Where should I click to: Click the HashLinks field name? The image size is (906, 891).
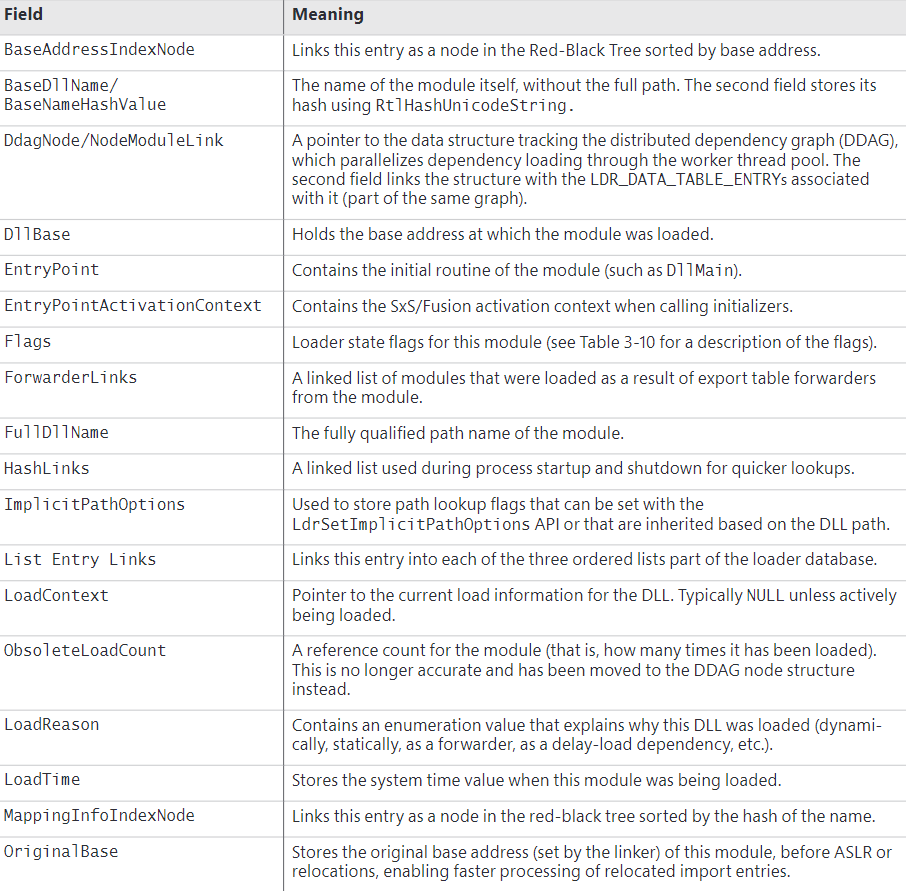(47, 468)
